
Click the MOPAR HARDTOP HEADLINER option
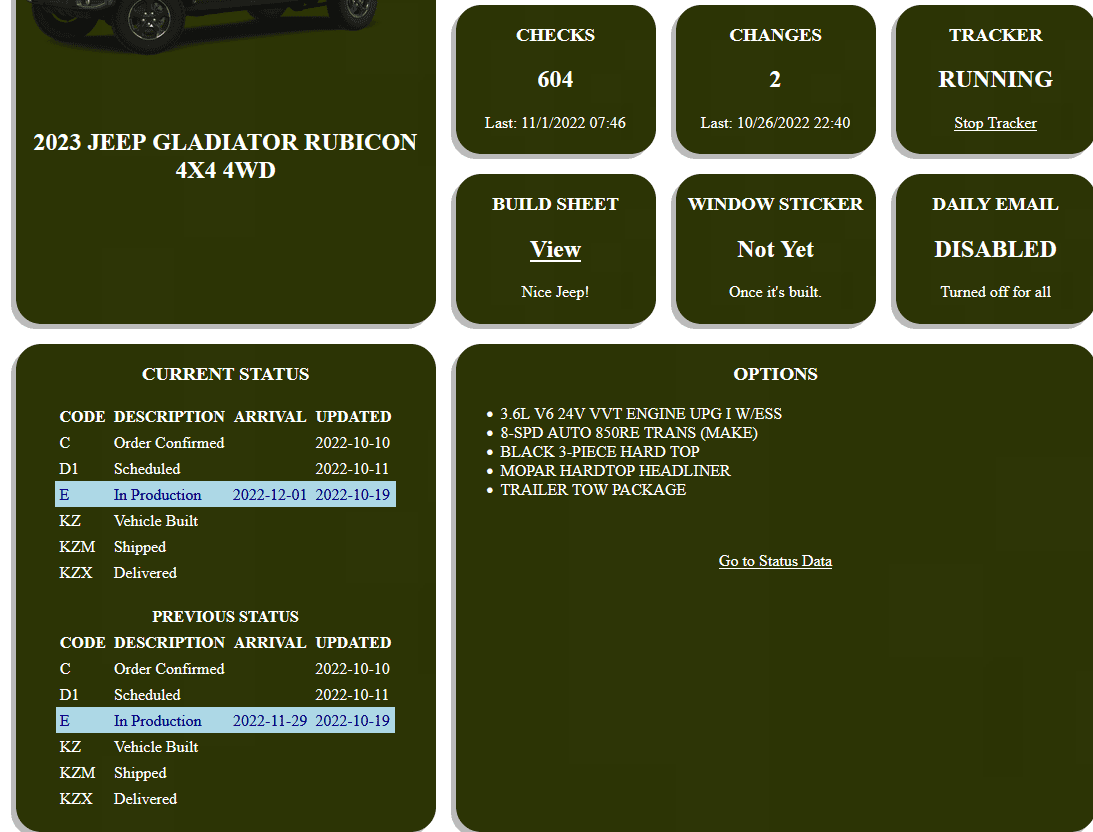coord(615,471)
